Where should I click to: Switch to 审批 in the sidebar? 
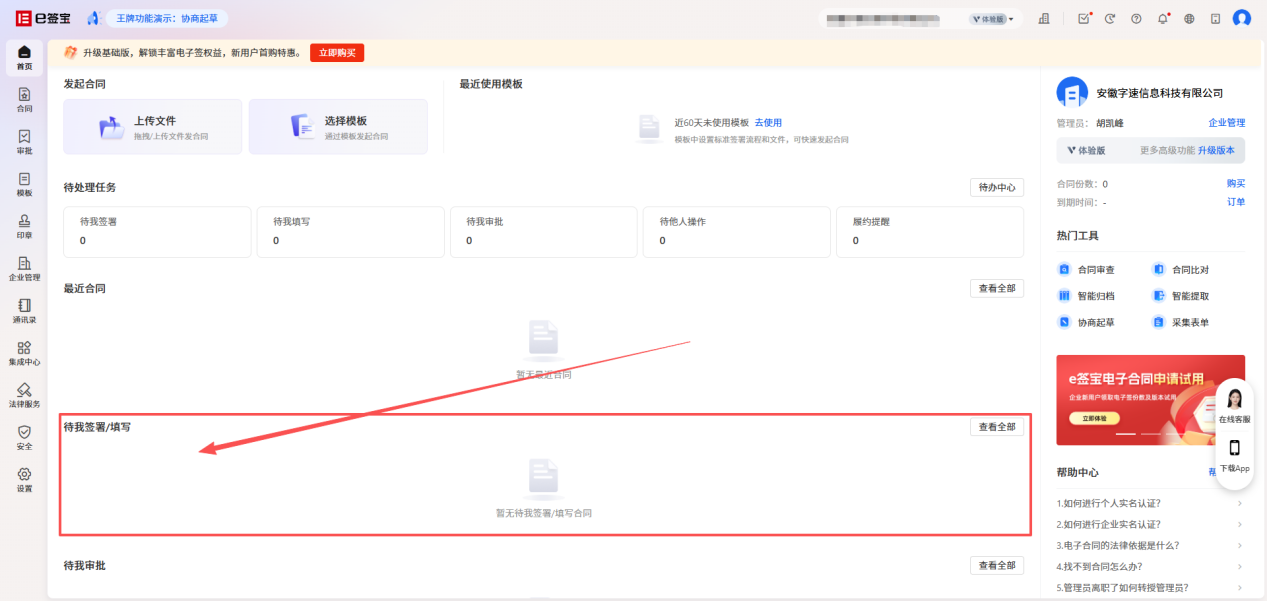point(24,141)
